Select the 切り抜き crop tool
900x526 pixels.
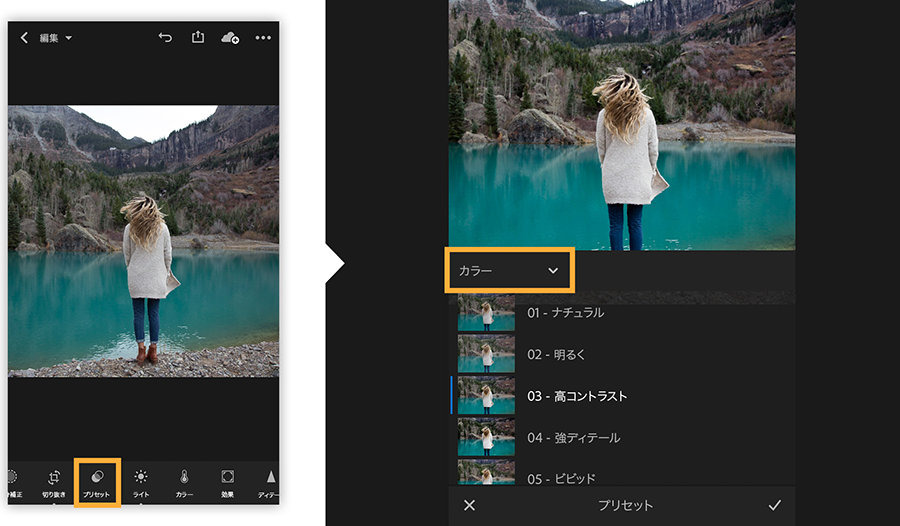[54, 483]
